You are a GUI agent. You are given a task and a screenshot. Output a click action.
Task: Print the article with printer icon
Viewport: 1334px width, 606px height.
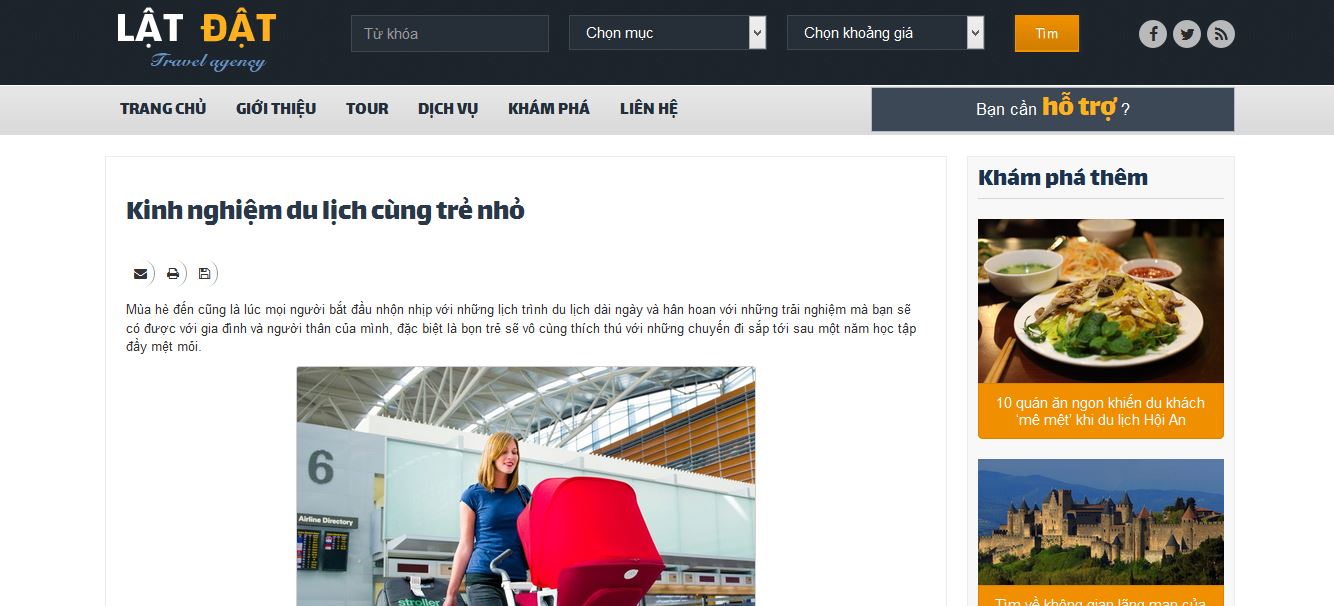[173, 273]
